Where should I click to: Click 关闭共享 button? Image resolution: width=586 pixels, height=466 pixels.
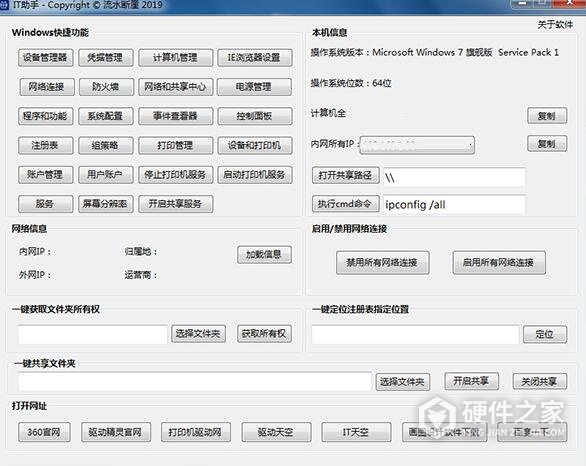click(540, 382)
